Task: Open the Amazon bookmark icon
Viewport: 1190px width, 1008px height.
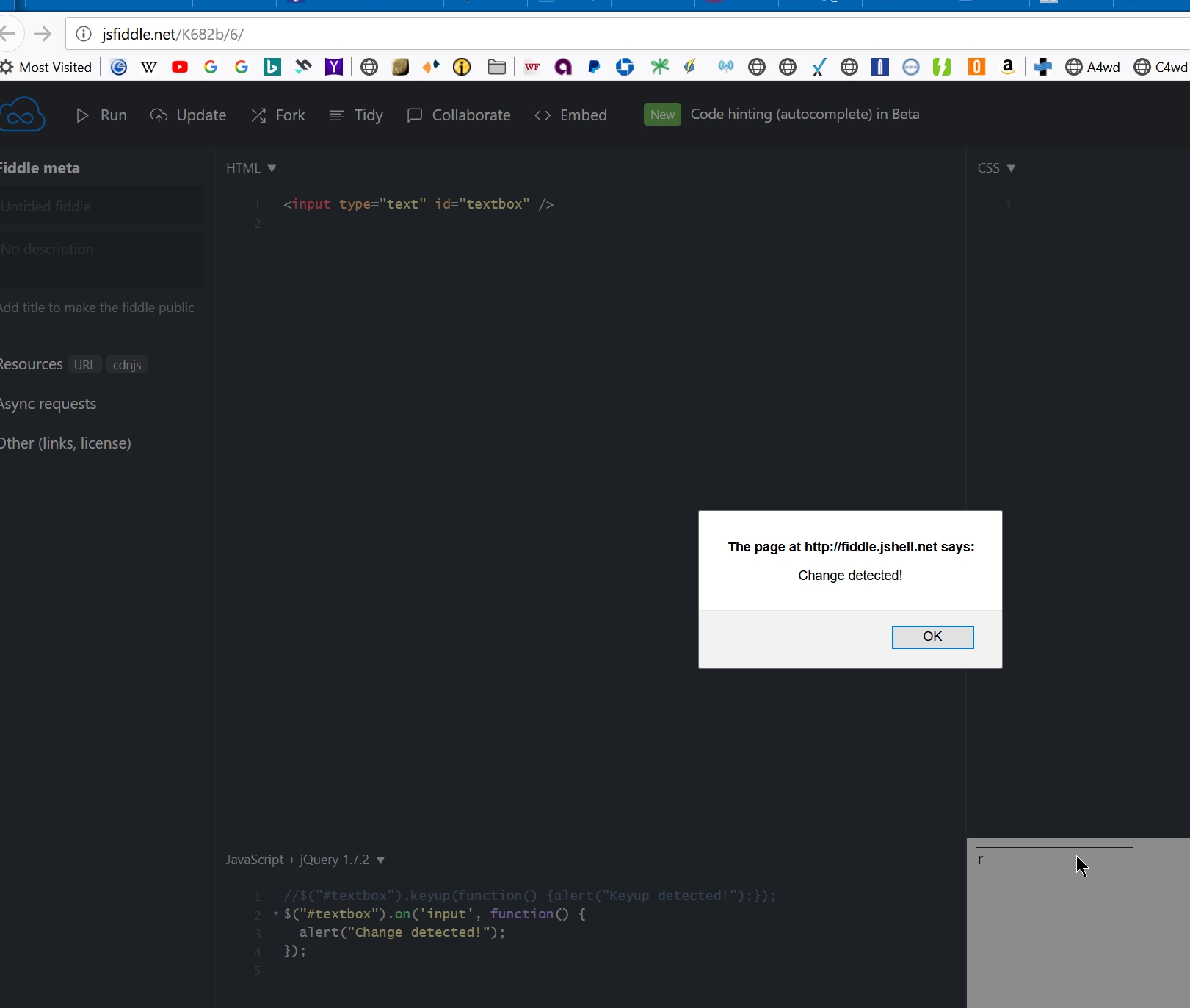Action: (x=1008, y=68)
